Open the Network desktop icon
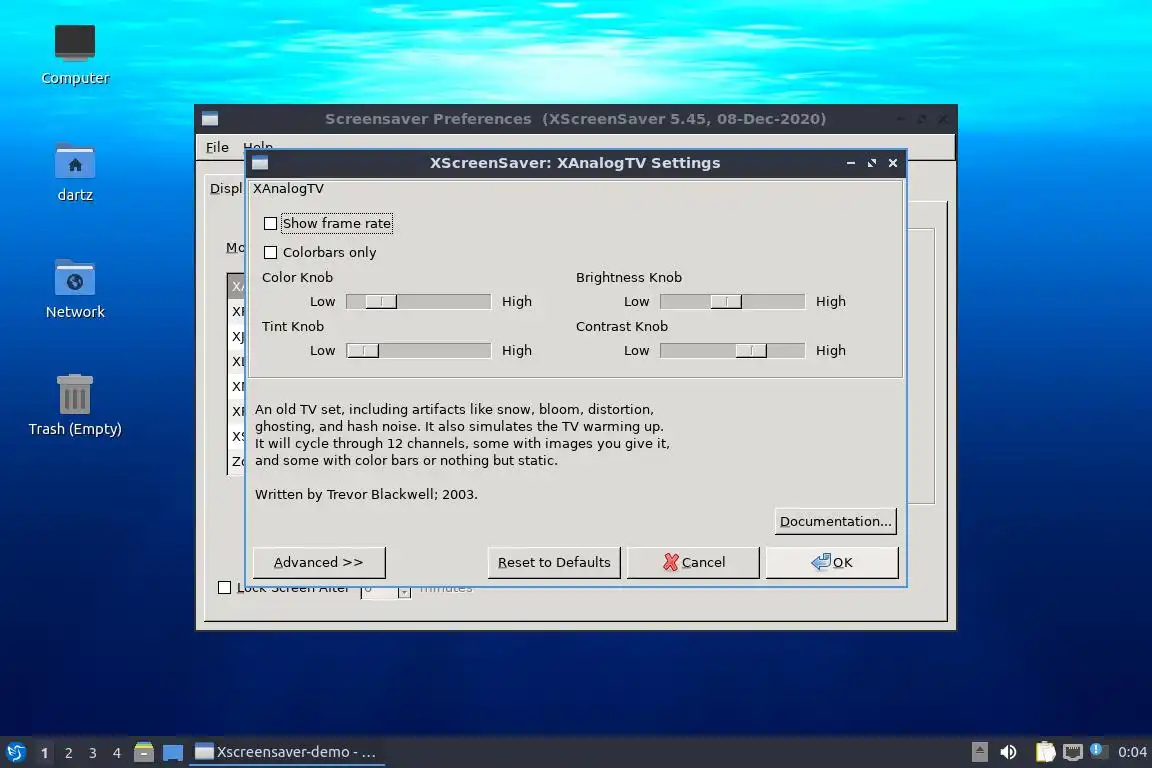 (75, 289)
